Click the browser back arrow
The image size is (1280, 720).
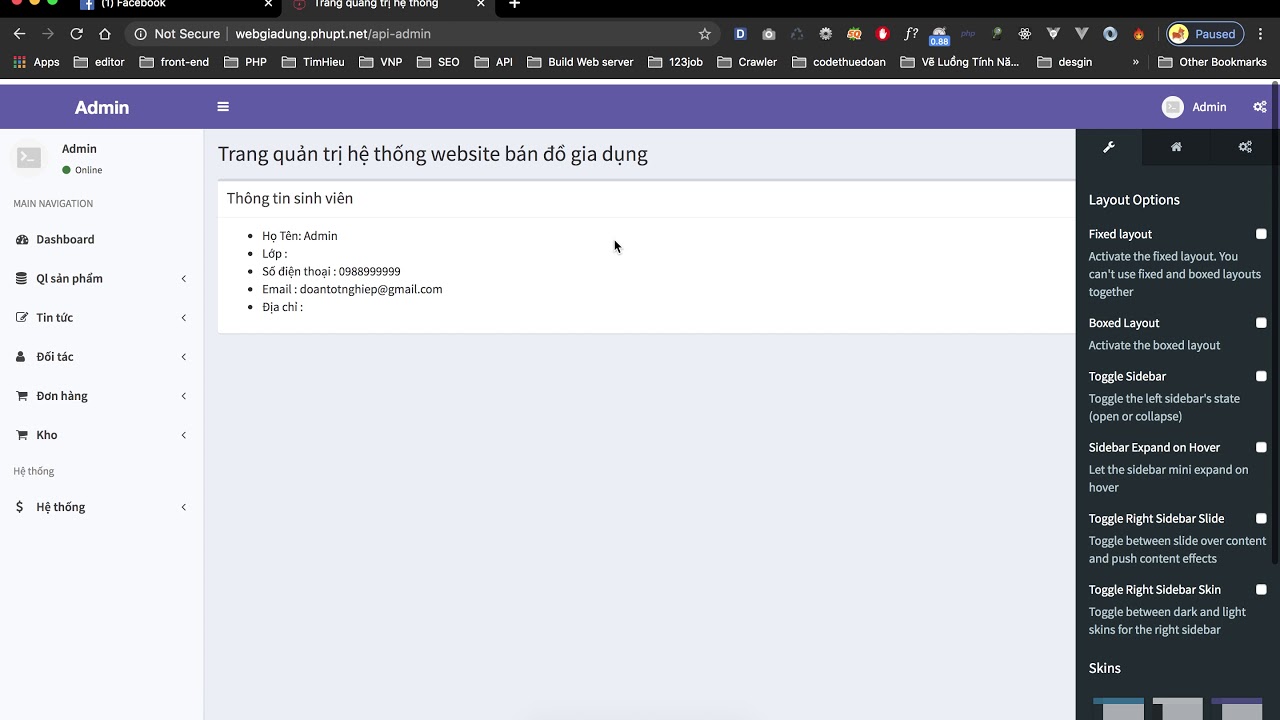(19, 34)
